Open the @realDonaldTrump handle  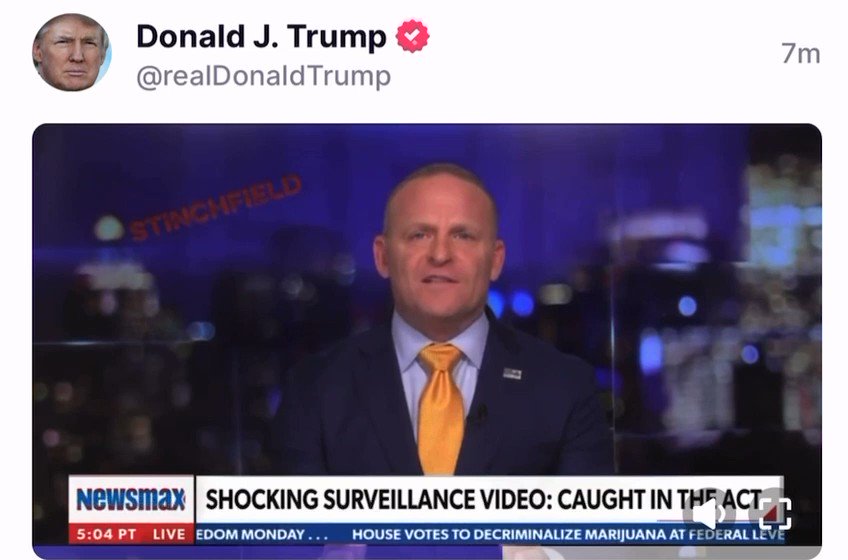263,76
